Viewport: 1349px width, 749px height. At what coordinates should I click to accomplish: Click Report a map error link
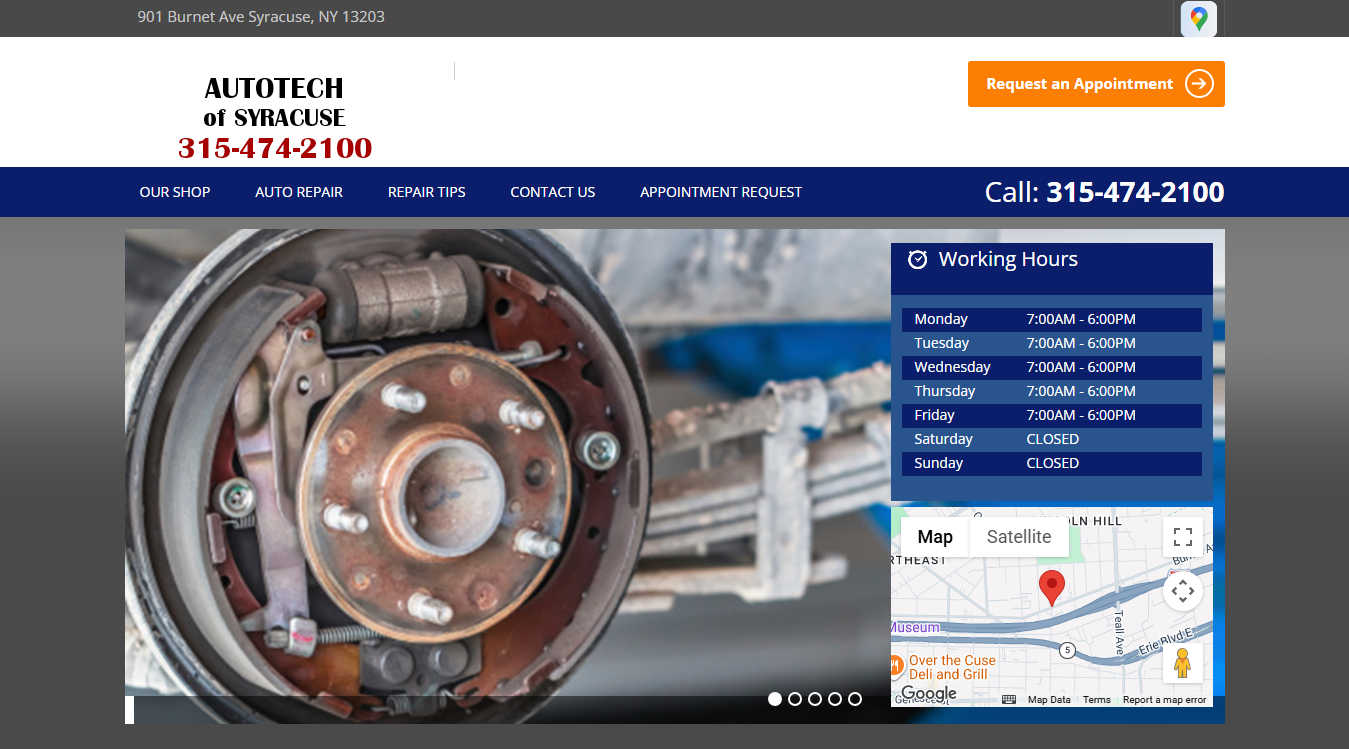[x=1165, y=700]
